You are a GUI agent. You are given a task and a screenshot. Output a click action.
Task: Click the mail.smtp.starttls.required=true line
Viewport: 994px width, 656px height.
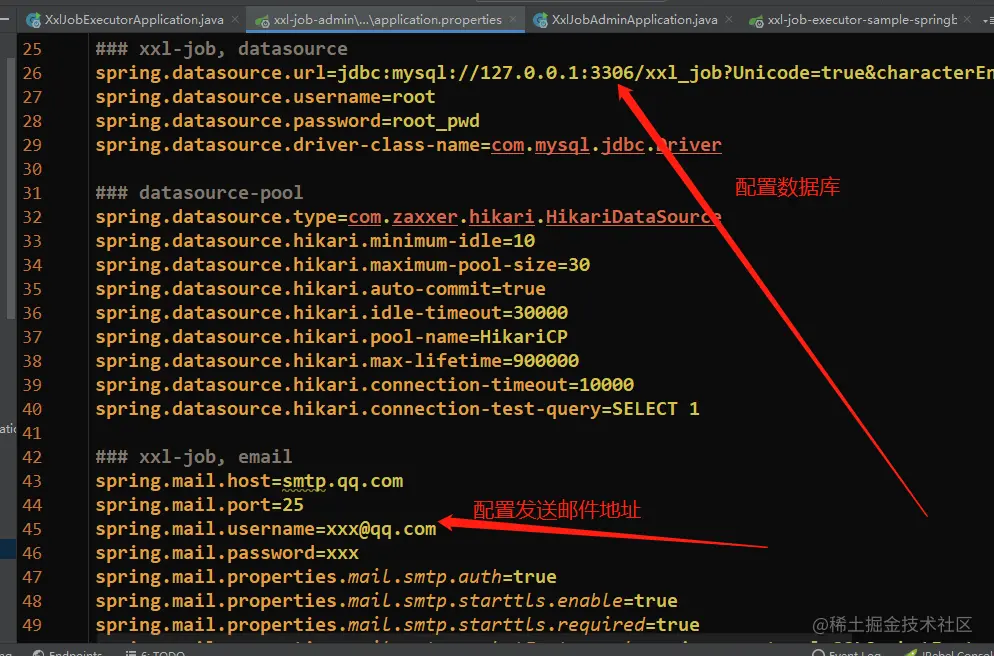click(x=397, y=626)
